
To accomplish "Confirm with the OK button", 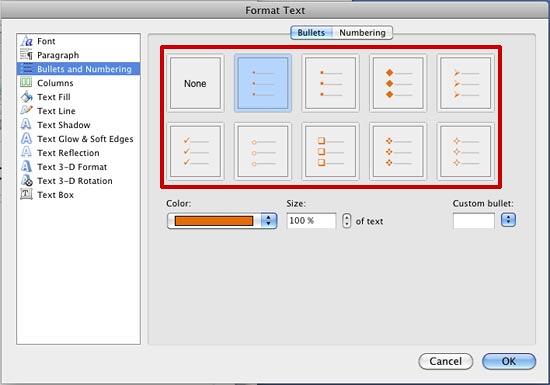I will tap(509, 361).
